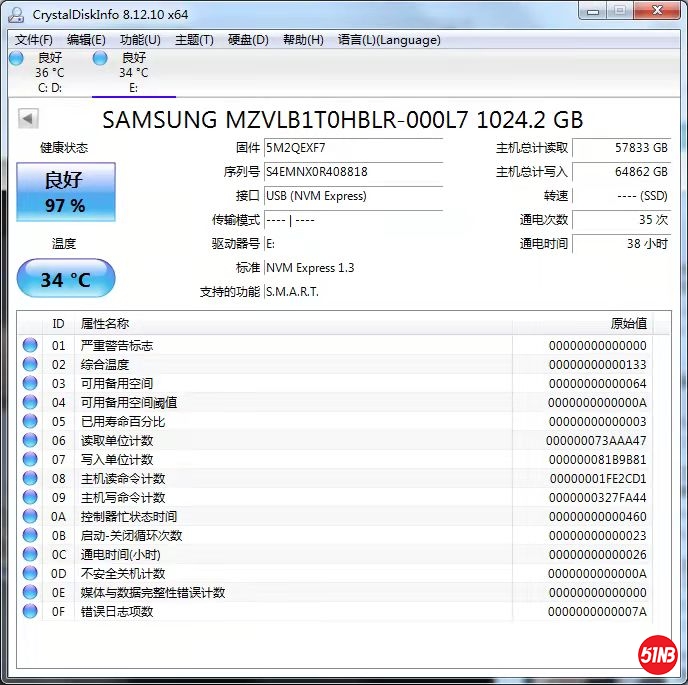Click the 属性名称 column header
688x685 pixels.
pyautogui.click(x=293, y=324)
